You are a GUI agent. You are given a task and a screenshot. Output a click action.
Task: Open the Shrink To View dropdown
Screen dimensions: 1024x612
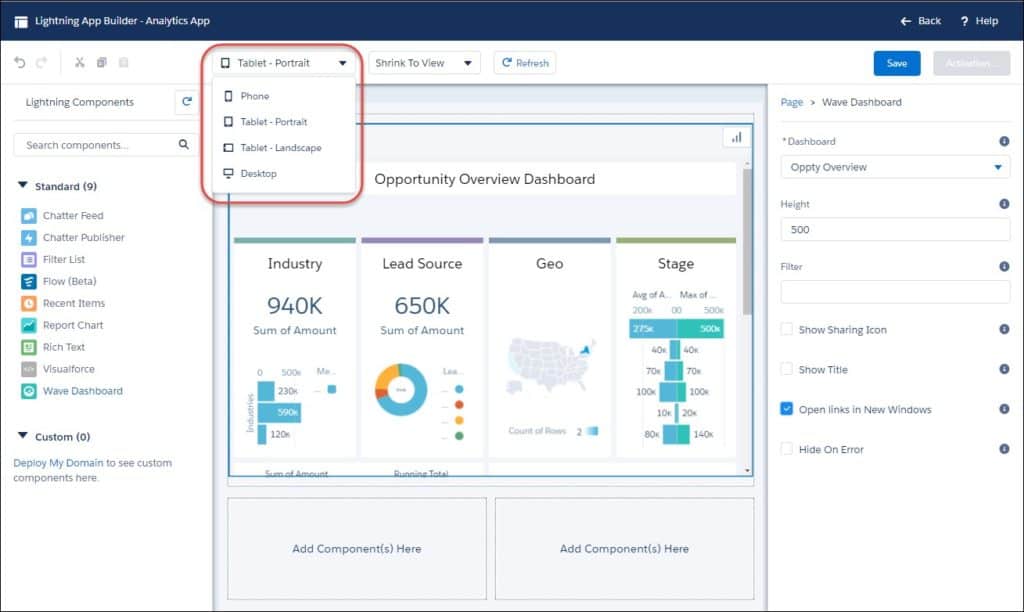(x=424, y=63)
